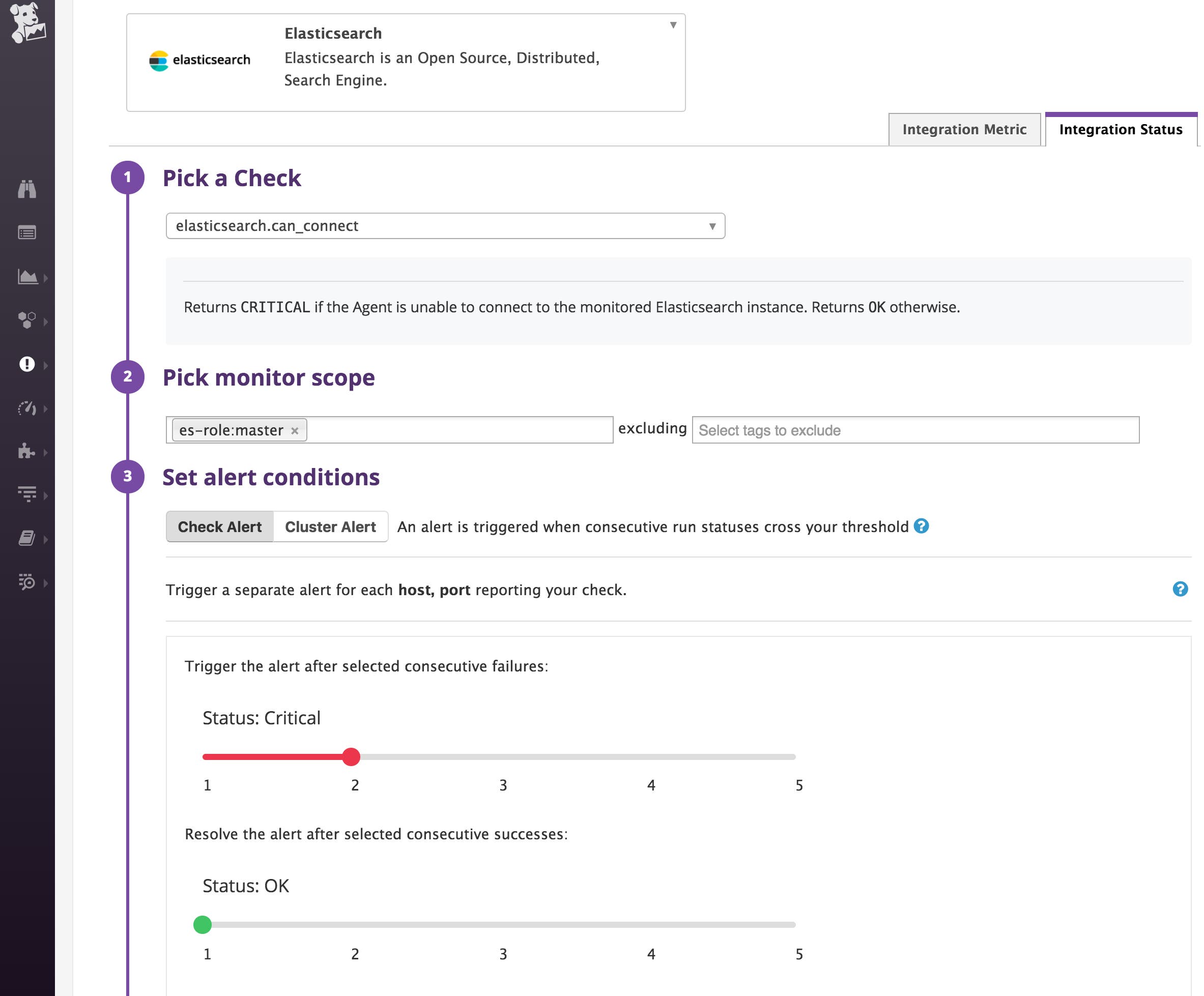Remove the es-role:master tag
1204x996 pixels.
pyautogui.click(x=295, y=430)
